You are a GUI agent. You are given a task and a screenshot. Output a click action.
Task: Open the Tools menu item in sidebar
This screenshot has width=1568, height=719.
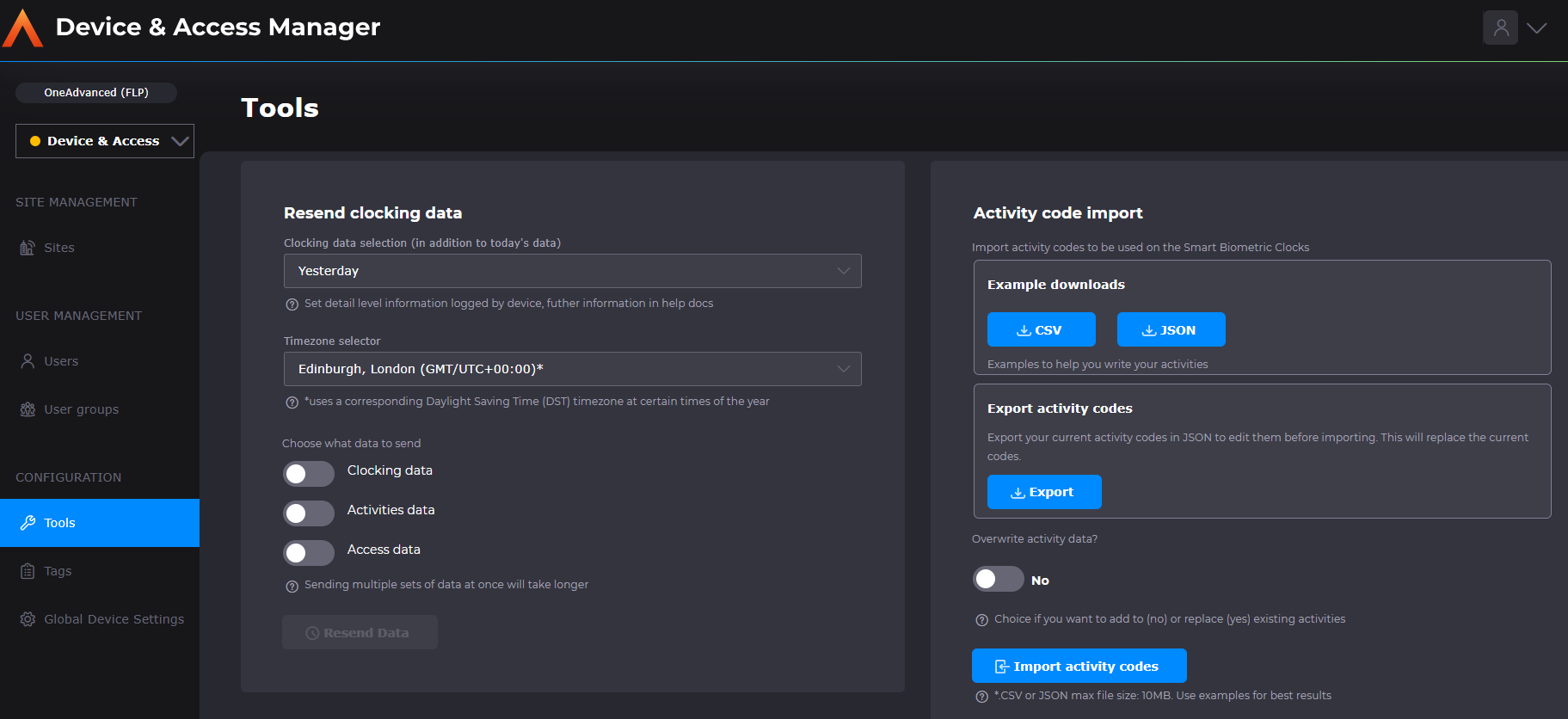(100, 523)
